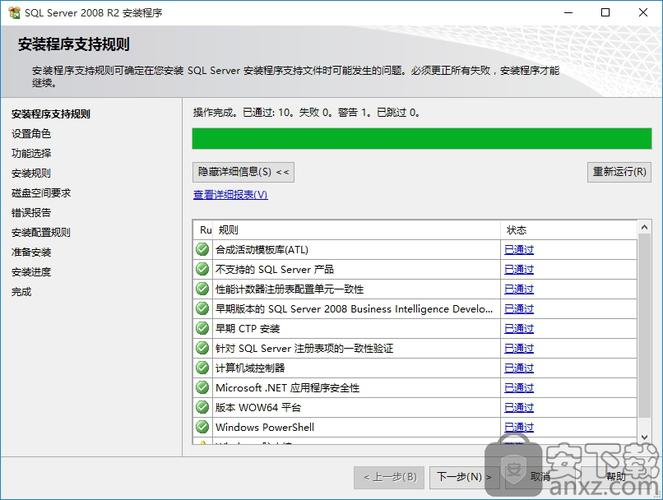Open the 查看详细报表(V) link
The width and height of the screenshot is (663, 500).
pos(230,194)
